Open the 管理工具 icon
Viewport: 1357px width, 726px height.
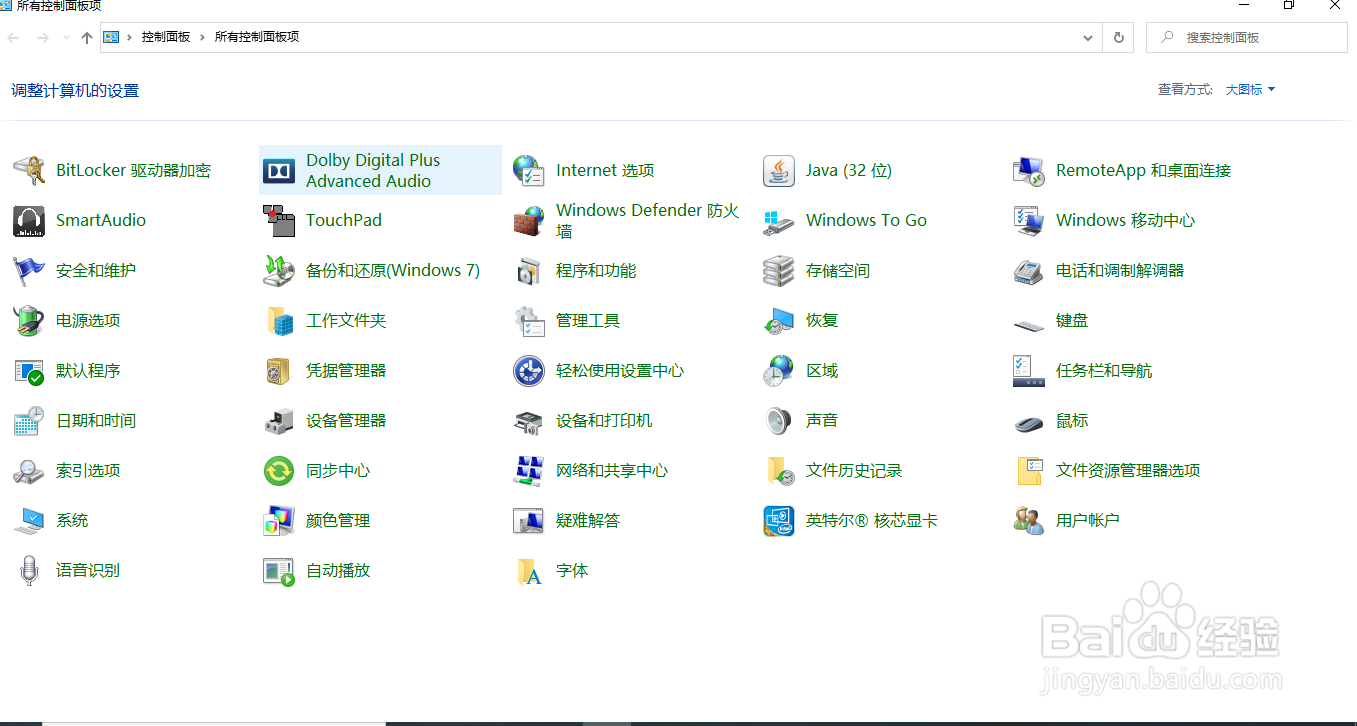pos(529,321)
